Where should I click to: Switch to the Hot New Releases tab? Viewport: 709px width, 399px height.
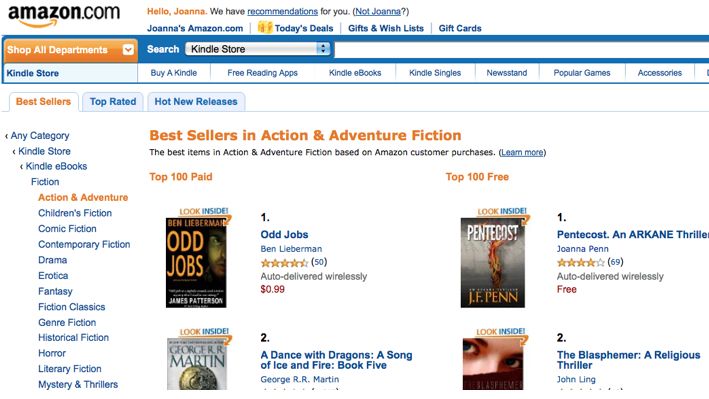(196, 102)
